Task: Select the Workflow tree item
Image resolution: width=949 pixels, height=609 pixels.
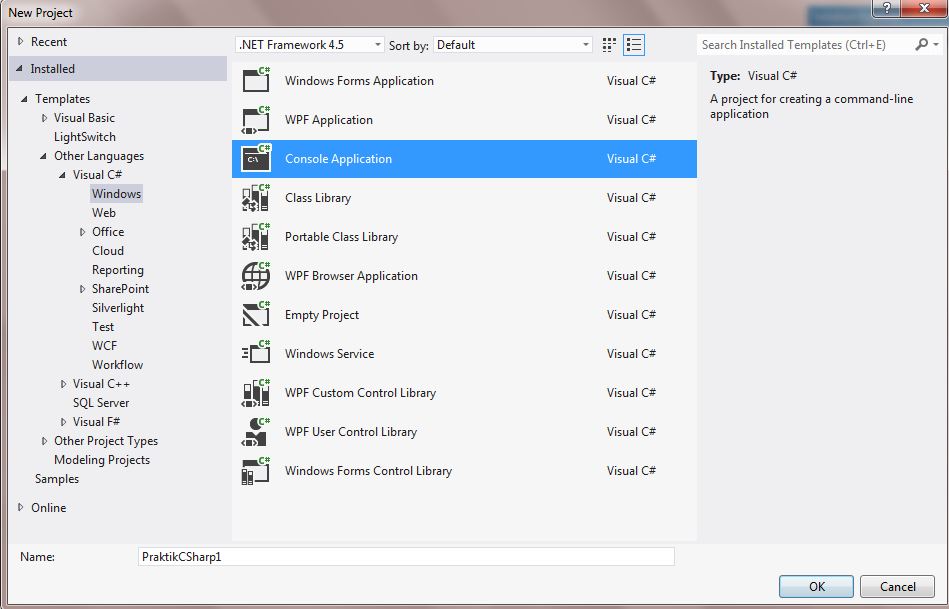Action: [x=117, y=364]
